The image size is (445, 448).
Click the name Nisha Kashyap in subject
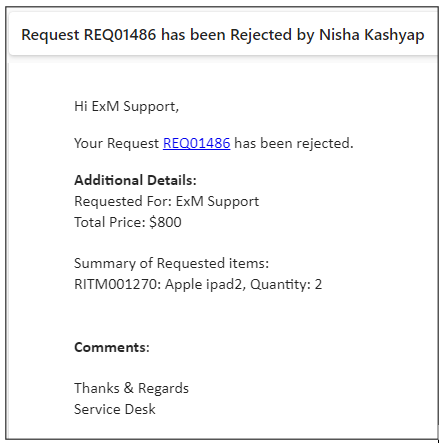point(372,35)
